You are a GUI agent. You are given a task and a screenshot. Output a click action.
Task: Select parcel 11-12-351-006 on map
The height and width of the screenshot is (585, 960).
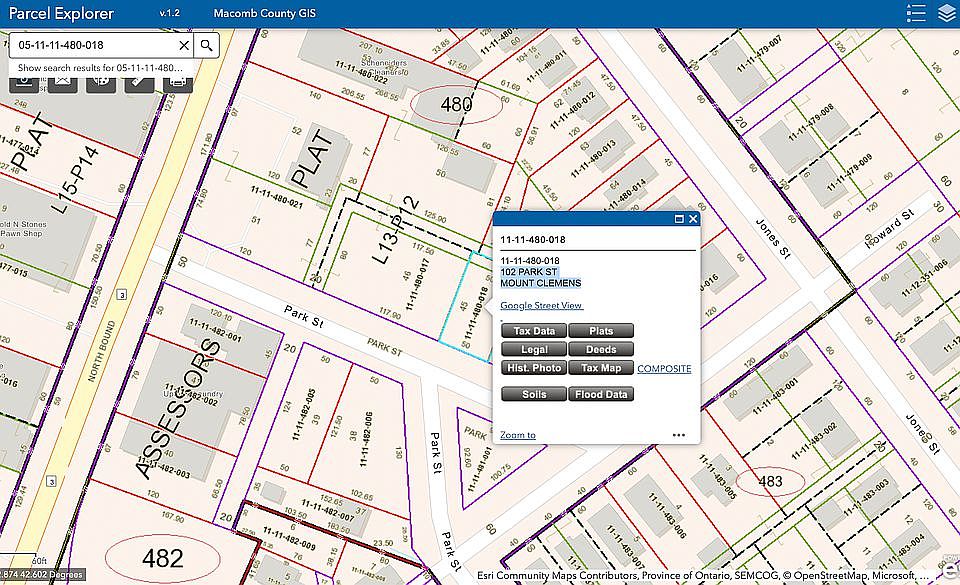pyautogui.click(x=924, y=278)
